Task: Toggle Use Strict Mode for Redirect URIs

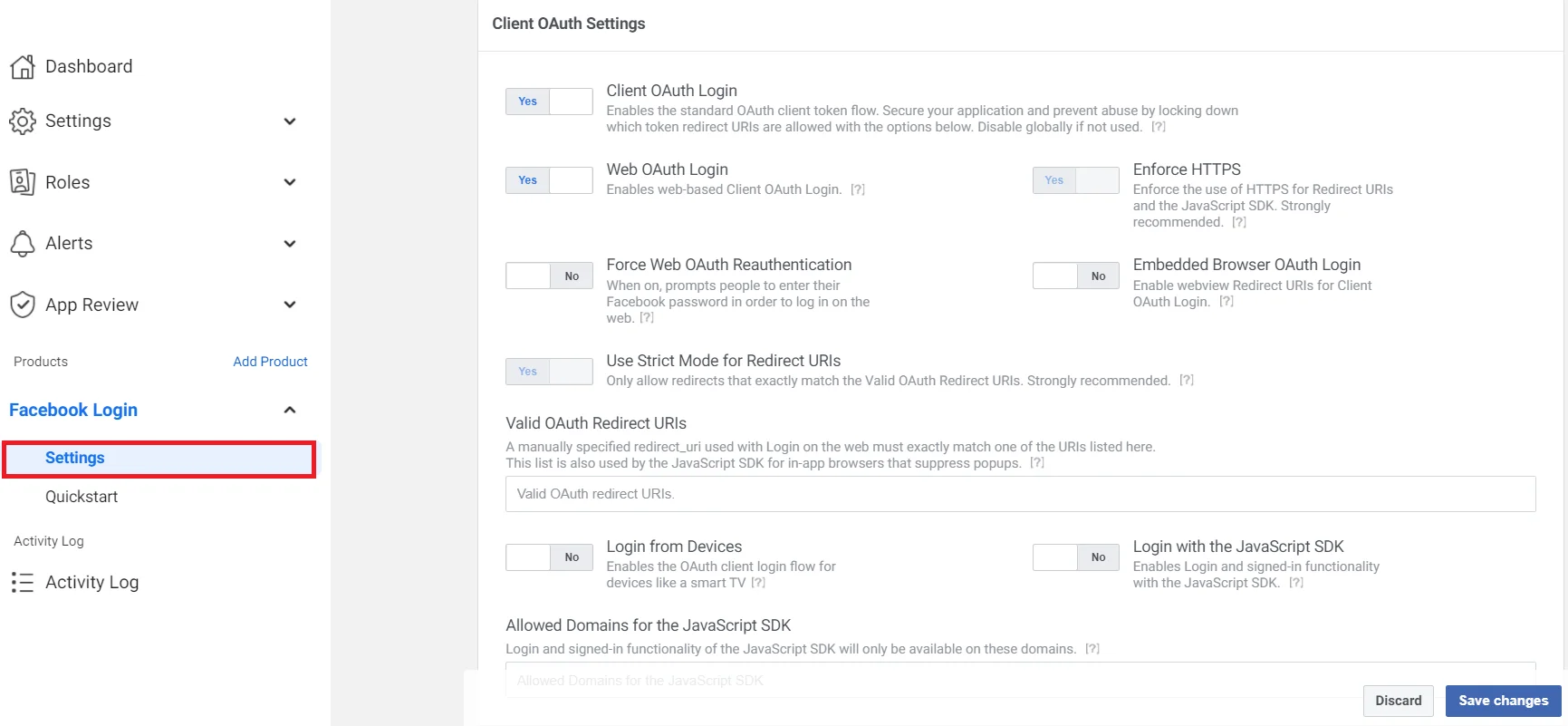Action: coord(549,372)
